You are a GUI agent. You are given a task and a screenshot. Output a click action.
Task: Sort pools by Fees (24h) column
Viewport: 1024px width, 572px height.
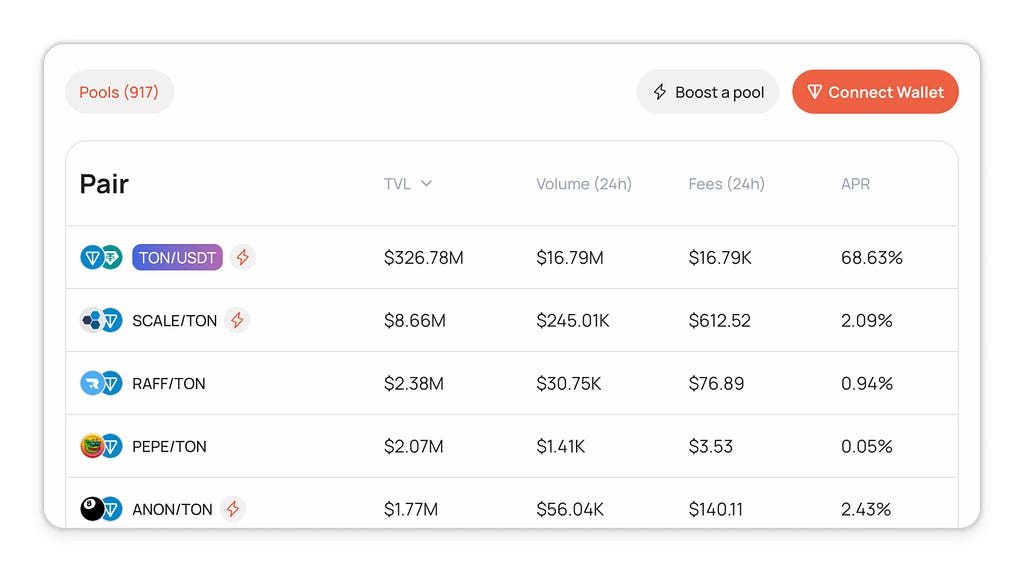pos(726,184)
